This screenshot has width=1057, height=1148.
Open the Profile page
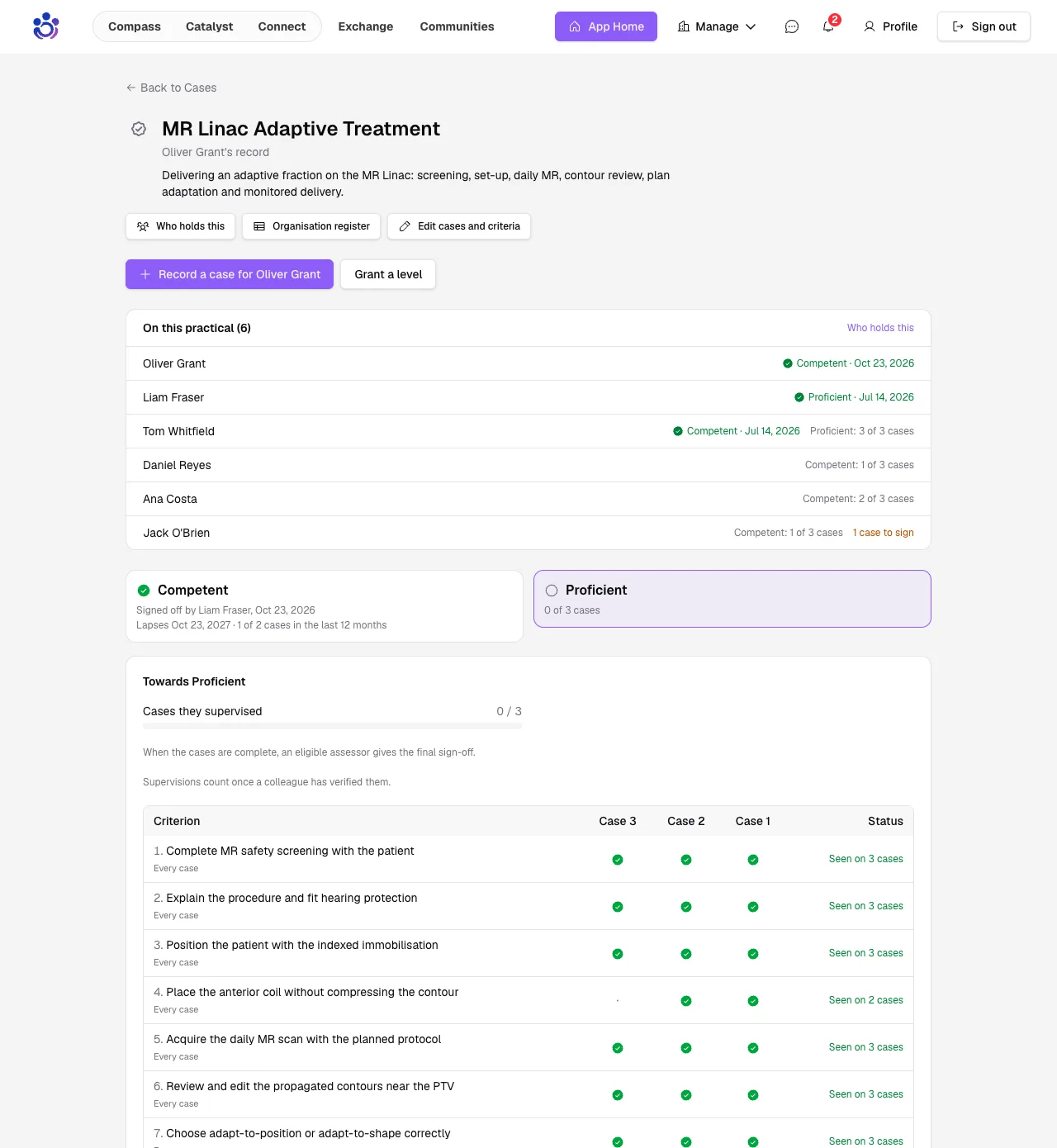point(890,26)
